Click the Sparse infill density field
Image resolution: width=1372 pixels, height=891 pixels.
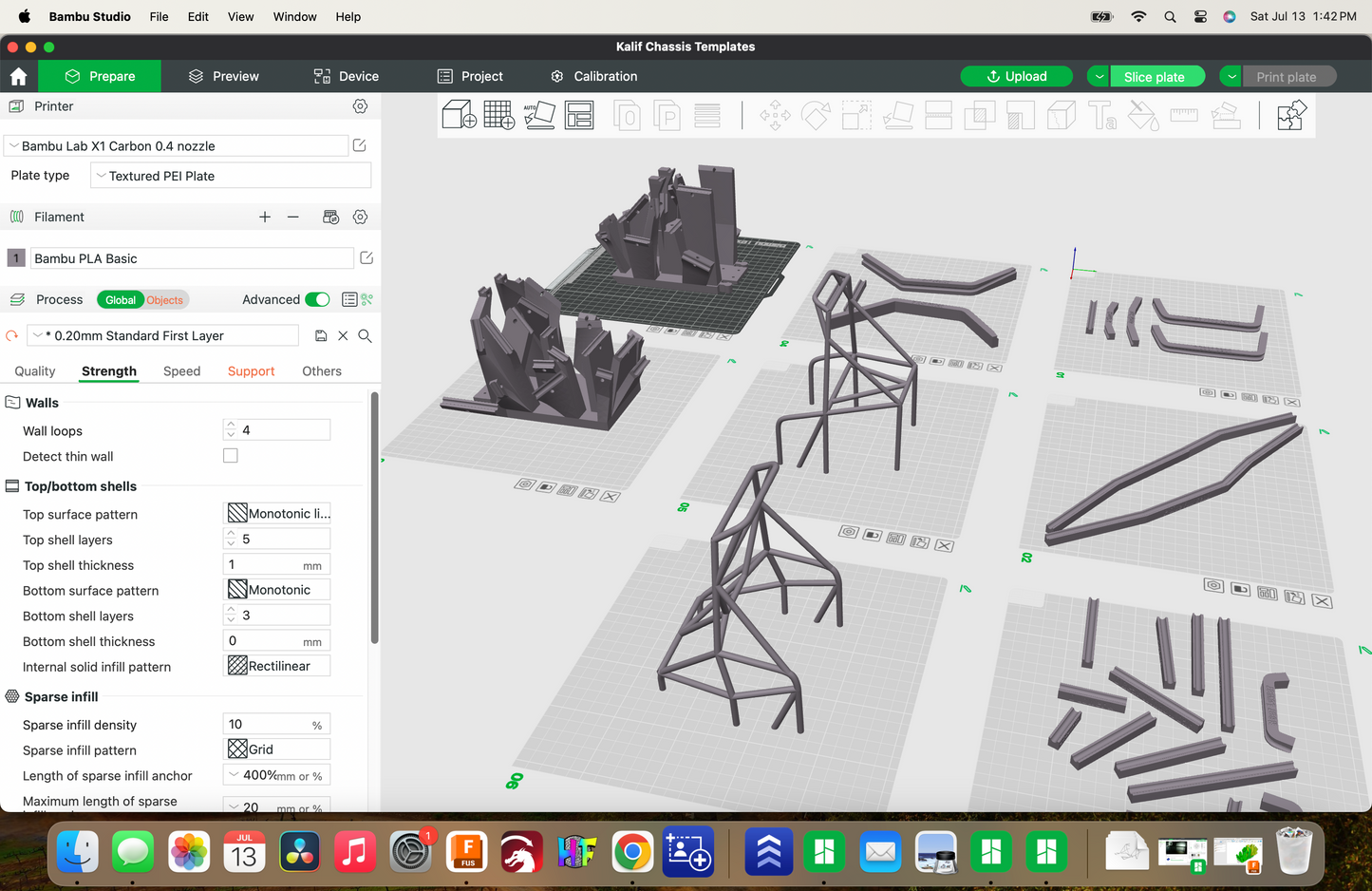[x=269, y=725]
